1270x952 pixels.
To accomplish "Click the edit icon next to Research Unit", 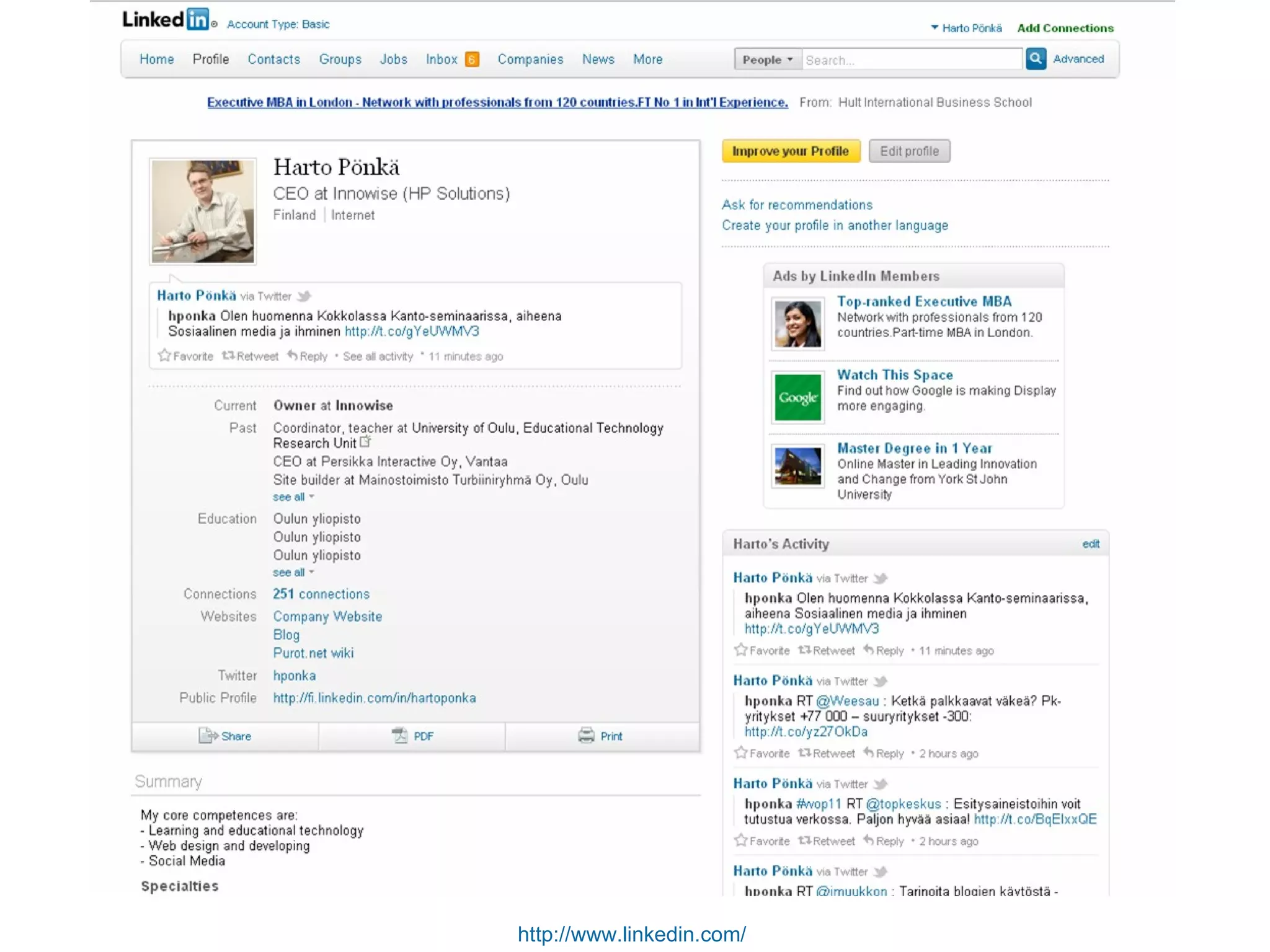I will tap(365, 442).
